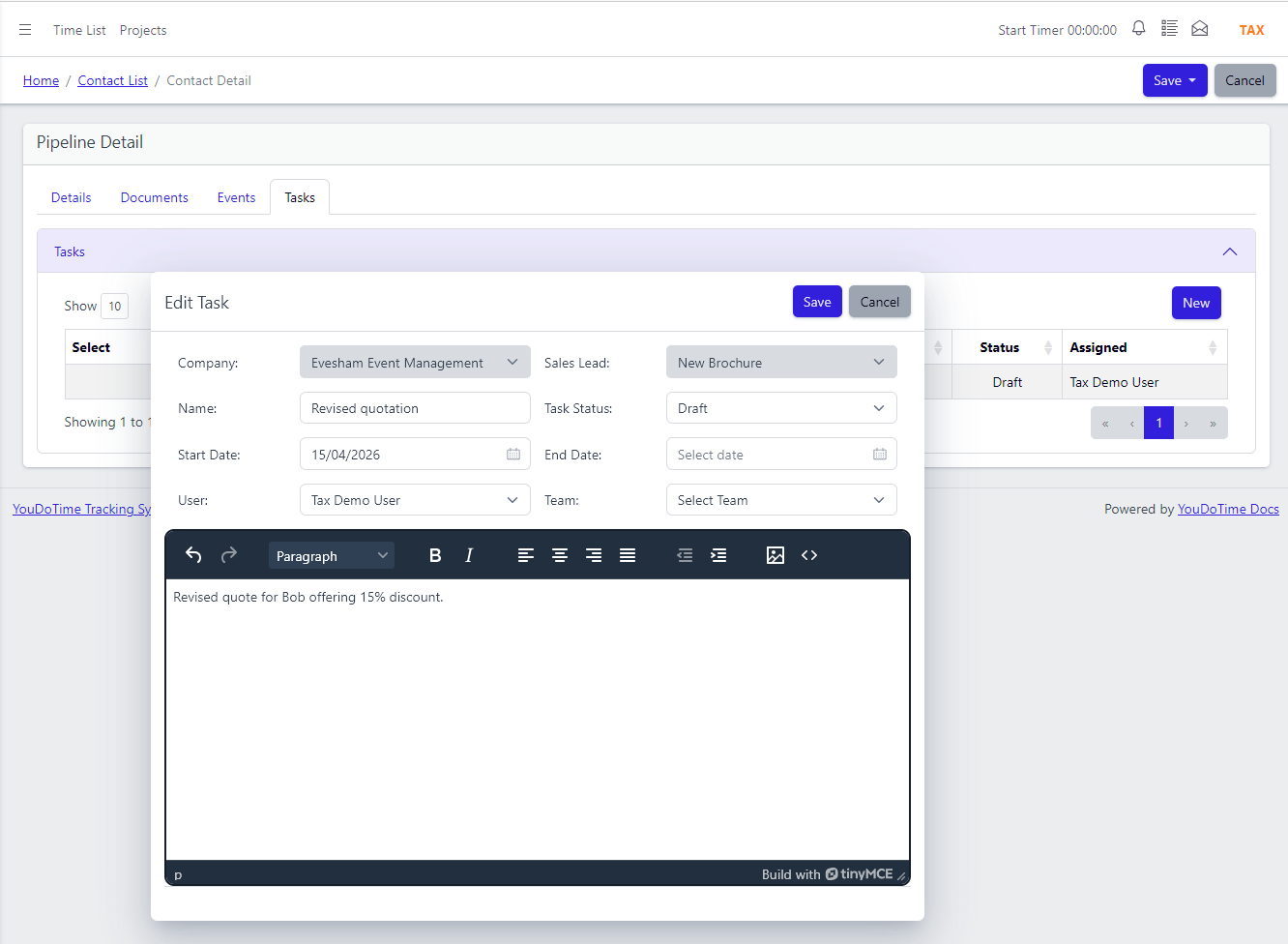This screenshot has height=944, width=1288.
Task: Open End Date calendar picker icon
Action: (x=880, y=454)
